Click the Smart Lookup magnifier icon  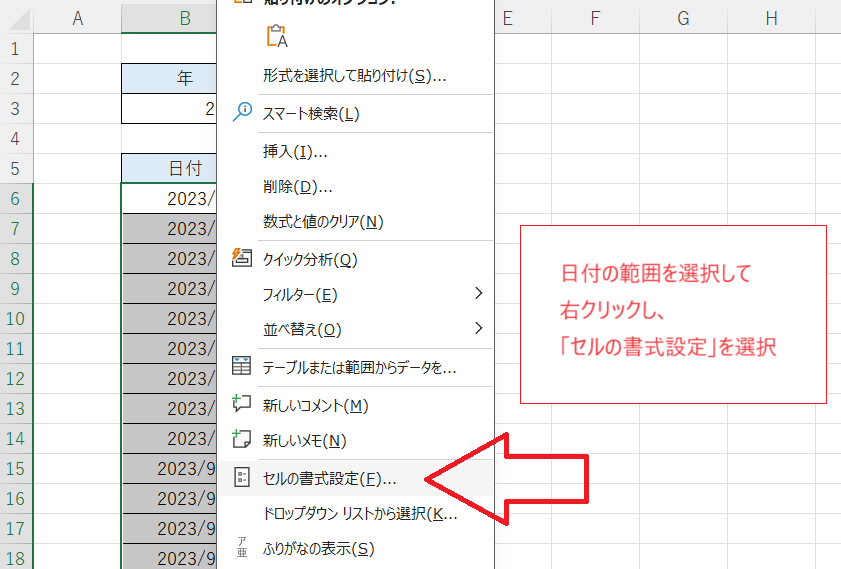point(242,112)
